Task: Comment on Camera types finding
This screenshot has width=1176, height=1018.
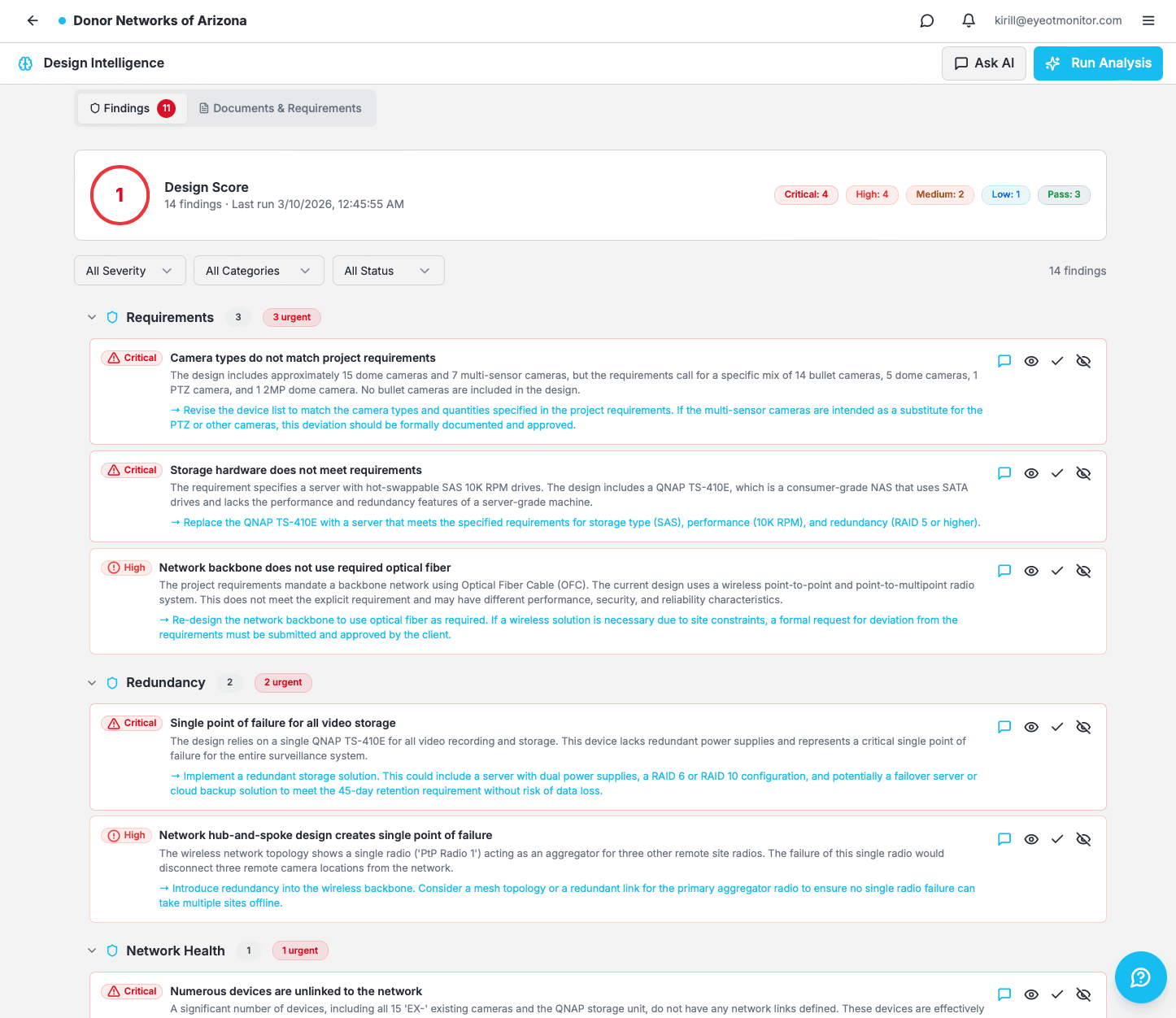Action: coord(1004,361)
